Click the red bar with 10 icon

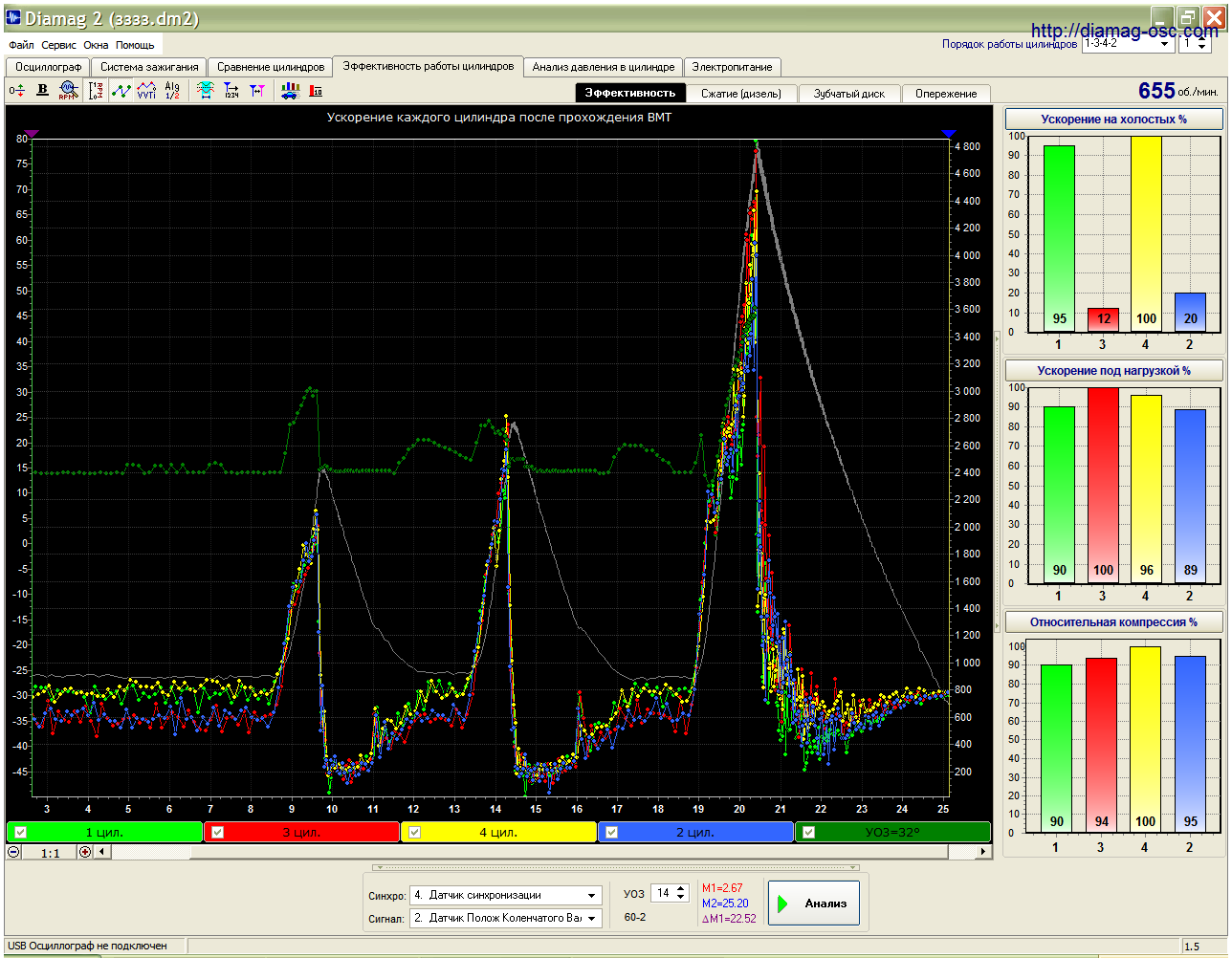click(x=316, y=90)
